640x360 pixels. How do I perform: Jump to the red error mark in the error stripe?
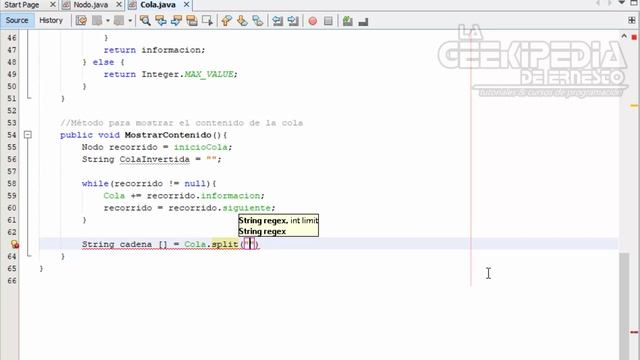(x=634, y=332)
